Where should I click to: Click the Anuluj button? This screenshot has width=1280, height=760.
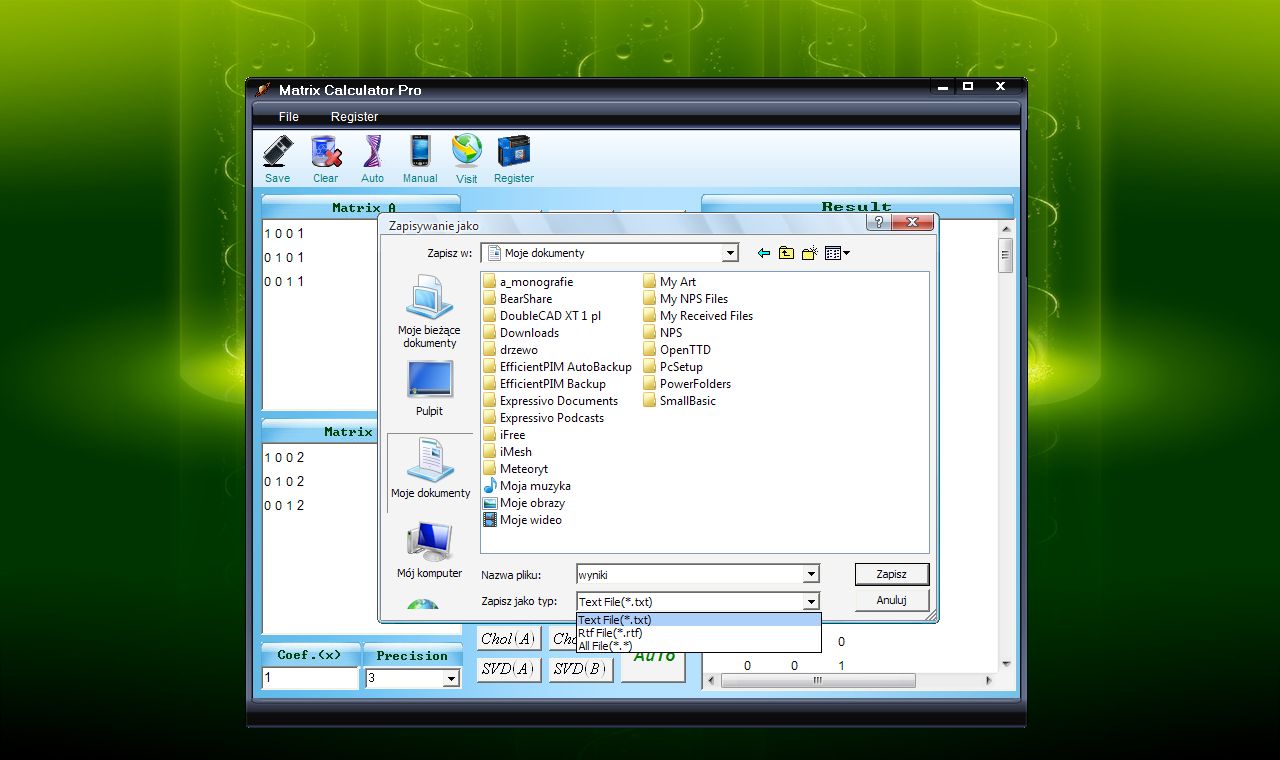(x=892, y=600)
